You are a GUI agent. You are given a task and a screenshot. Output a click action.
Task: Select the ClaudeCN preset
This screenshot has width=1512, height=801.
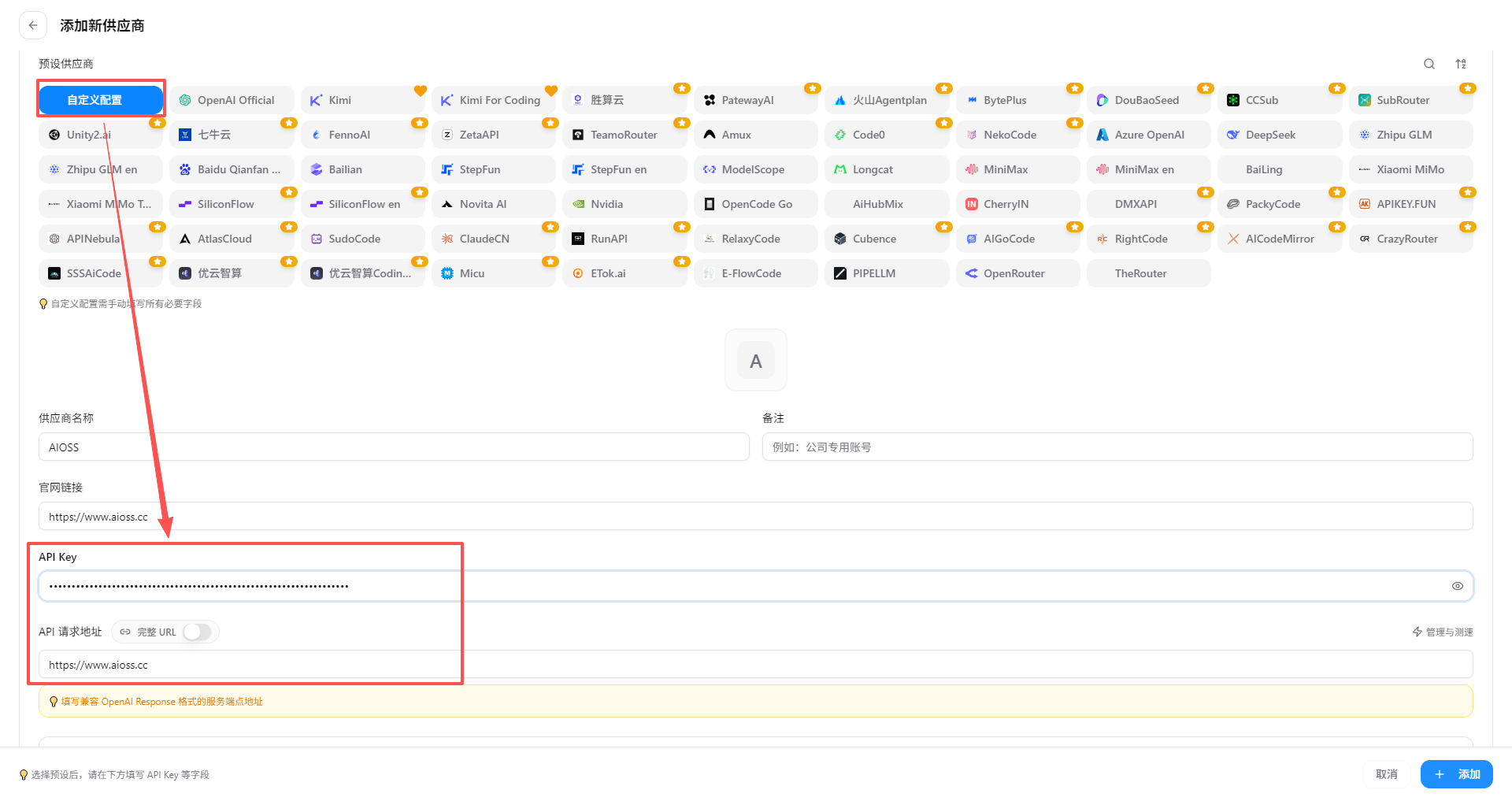[494, 239]
